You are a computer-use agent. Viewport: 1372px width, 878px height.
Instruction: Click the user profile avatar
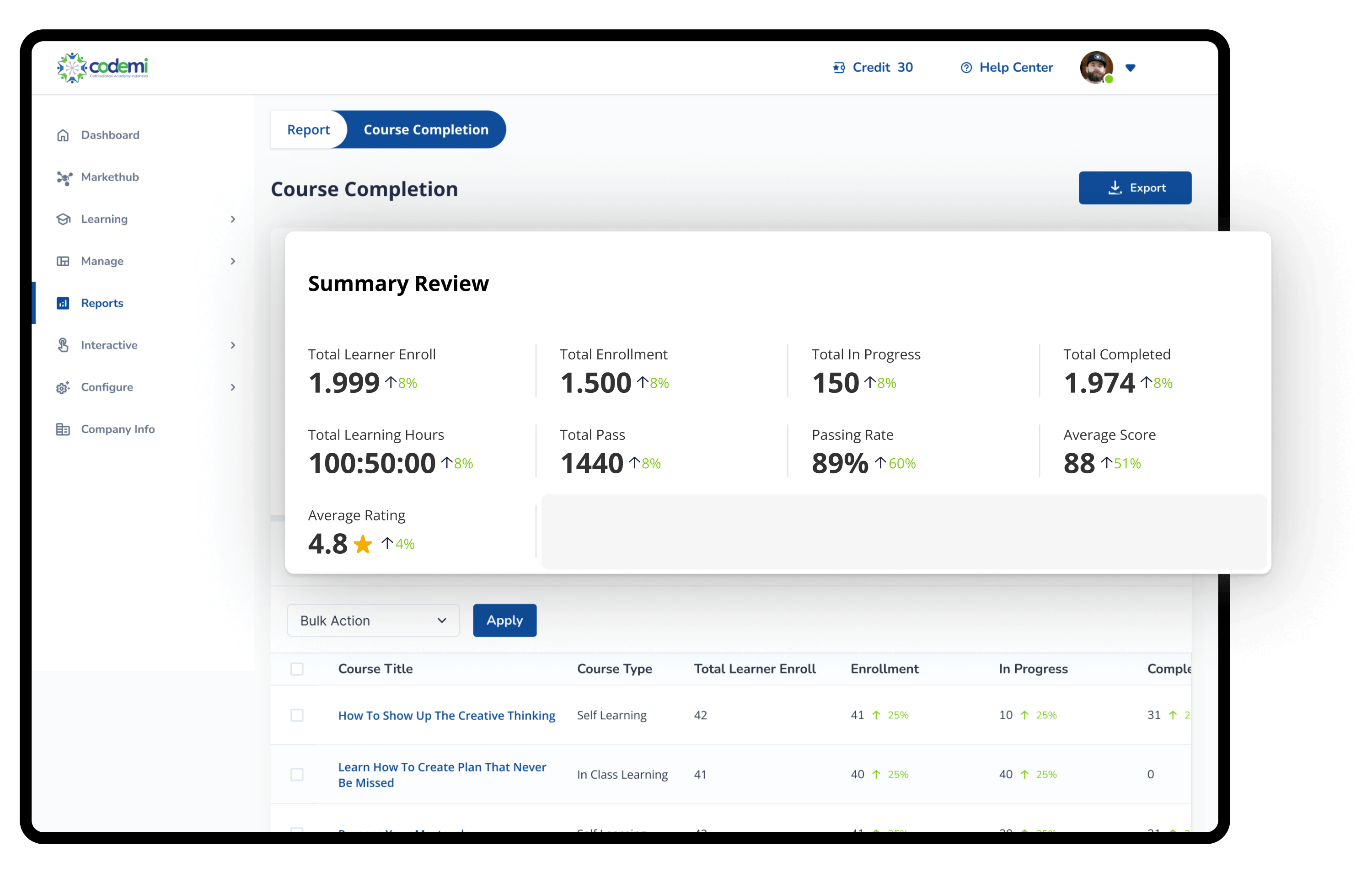(1096, 68)
